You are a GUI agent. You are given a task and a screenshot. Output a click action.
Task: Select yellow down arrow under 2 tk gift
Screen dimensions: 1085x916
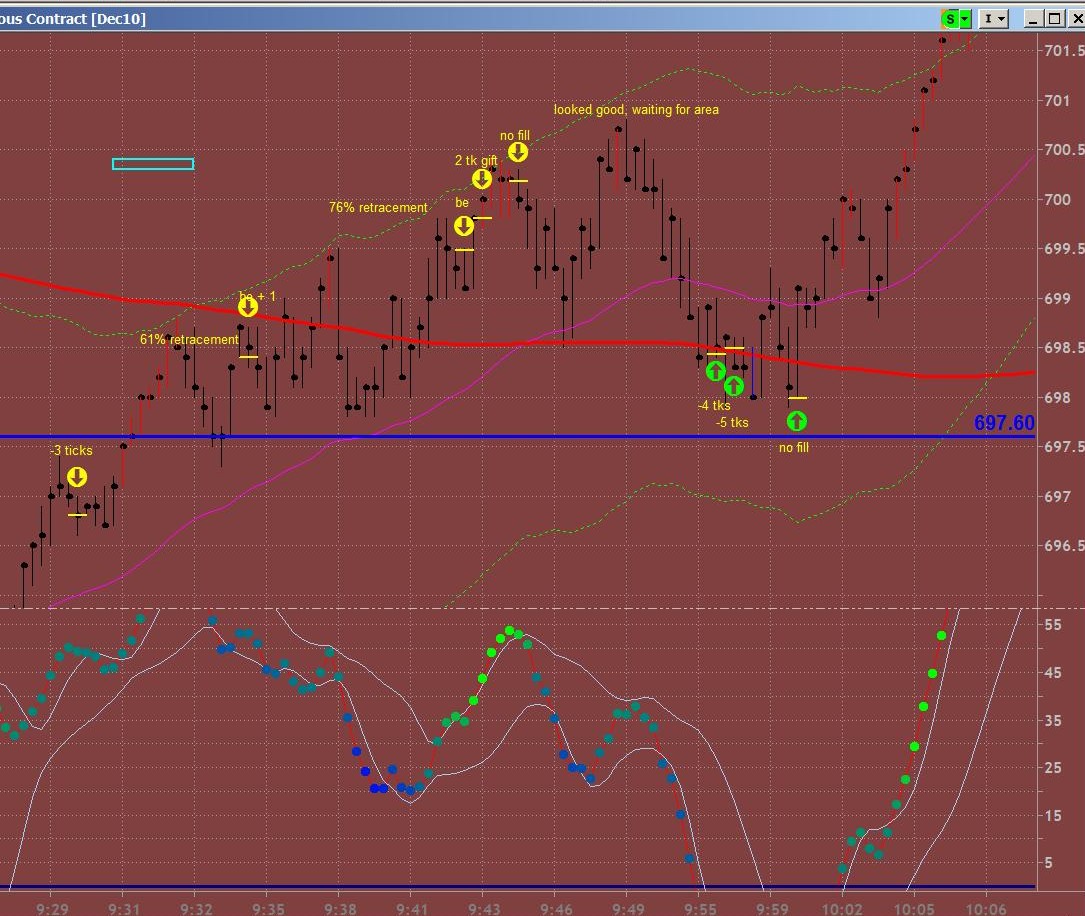(482, 178)
